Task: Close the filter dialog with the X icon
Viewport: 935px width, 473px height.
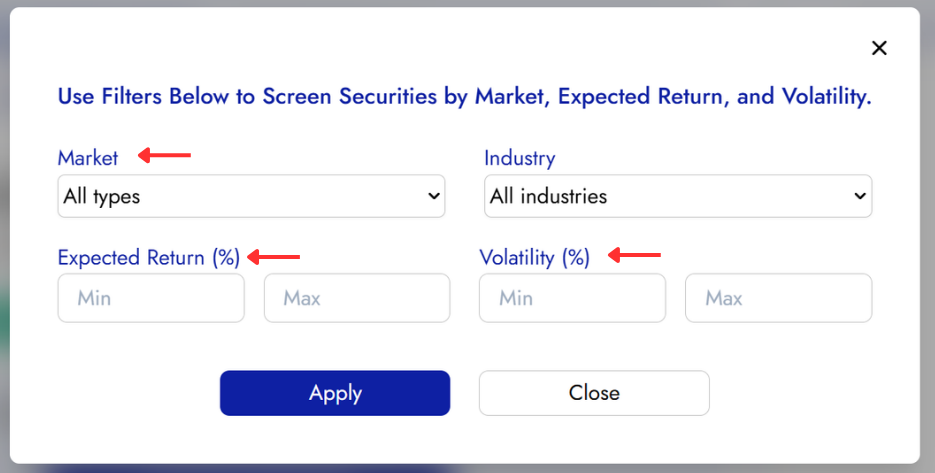Action: point(879,48)
